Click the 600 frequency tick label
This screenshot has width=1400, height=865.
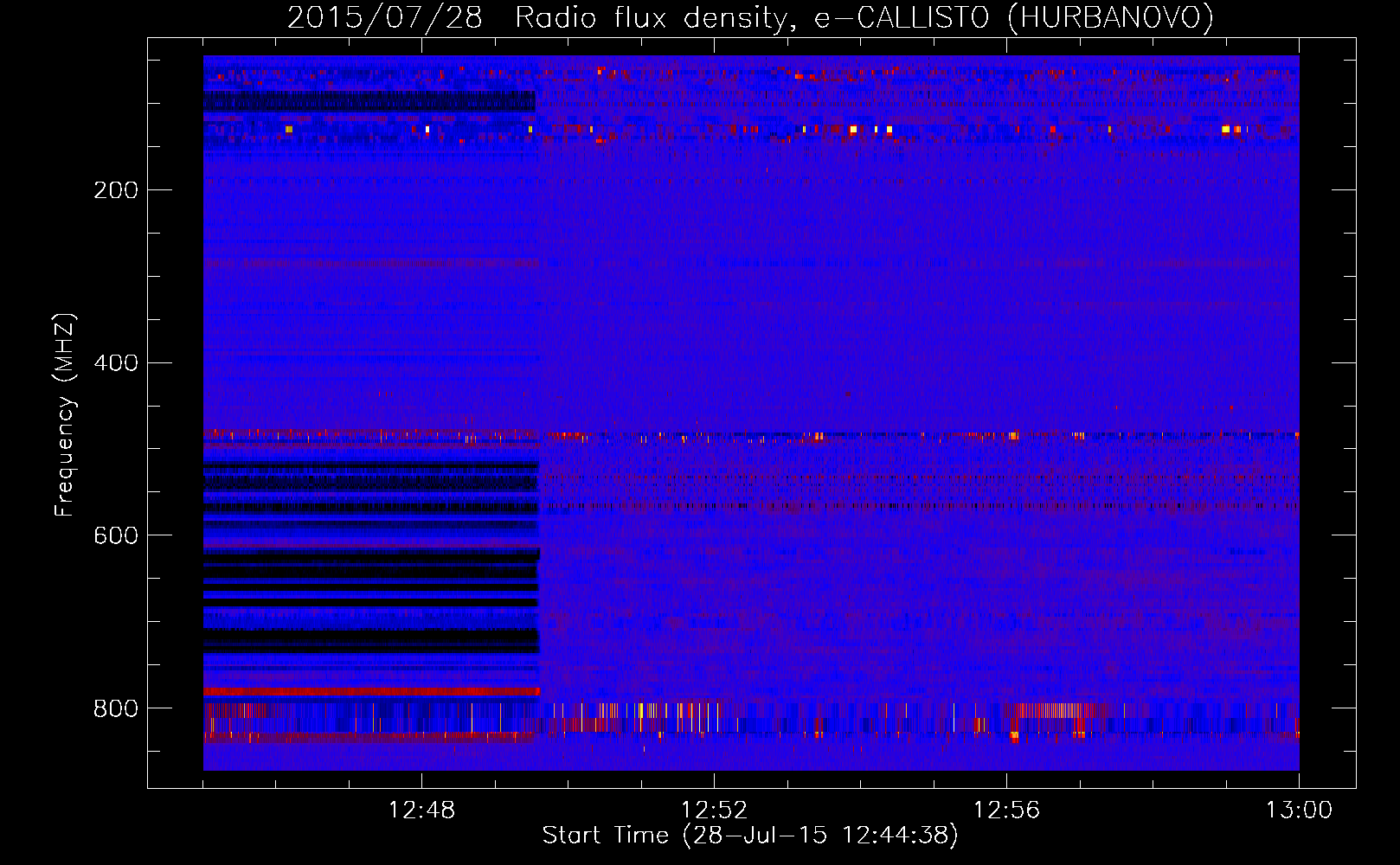click(116, 536)
